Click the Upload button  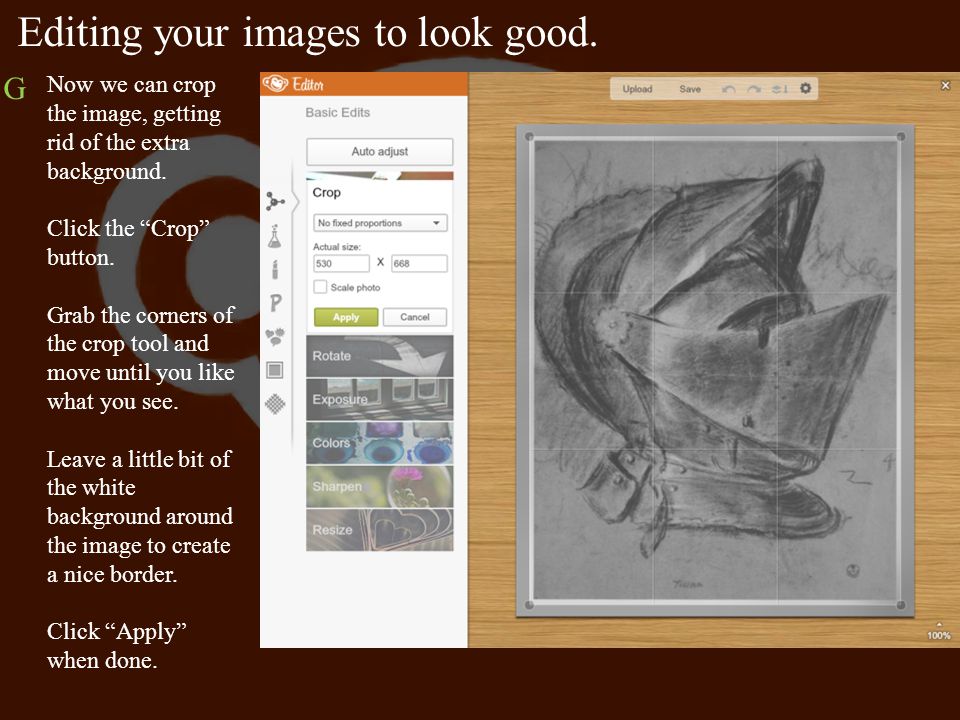[x=637, y=89]
